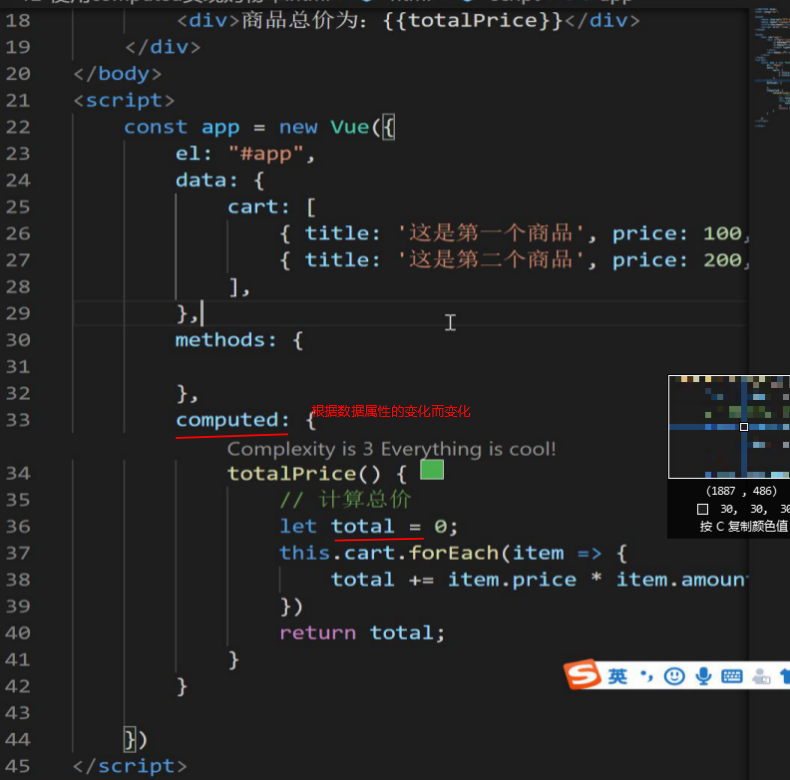Open the soft keyboard in the IME toolbar

coord(732,676)
